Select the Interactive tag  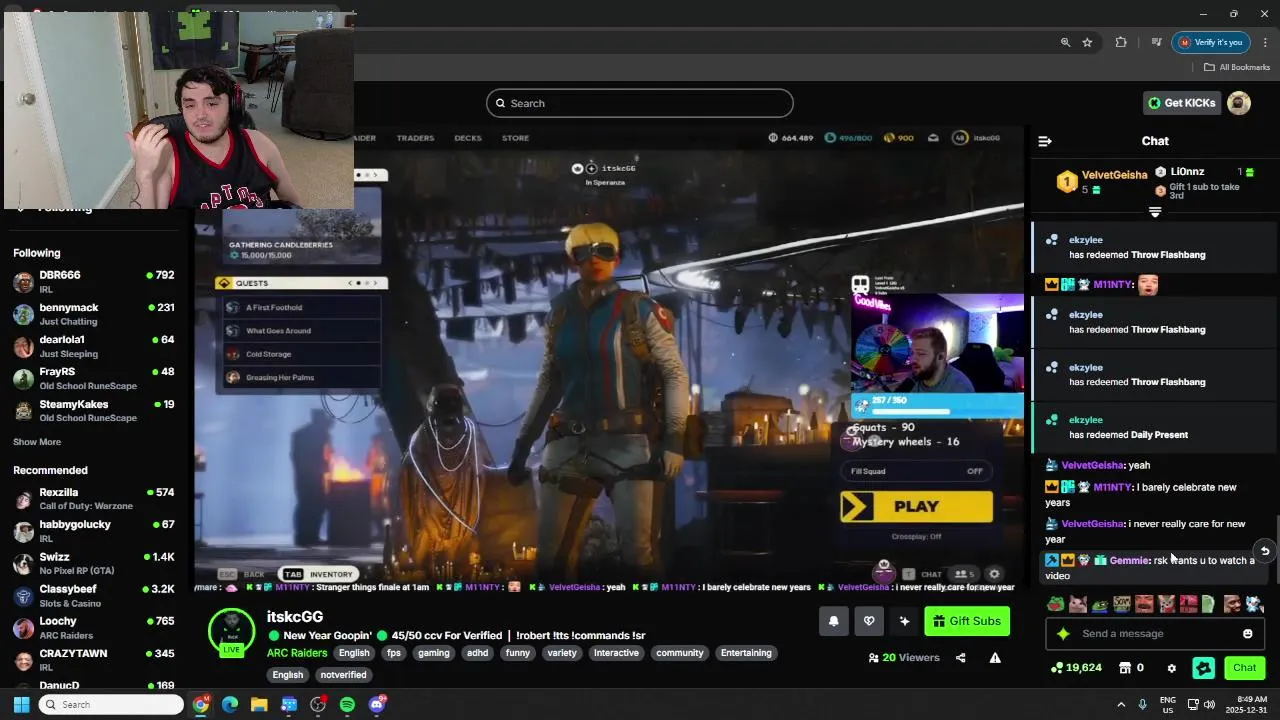[616, 653]
